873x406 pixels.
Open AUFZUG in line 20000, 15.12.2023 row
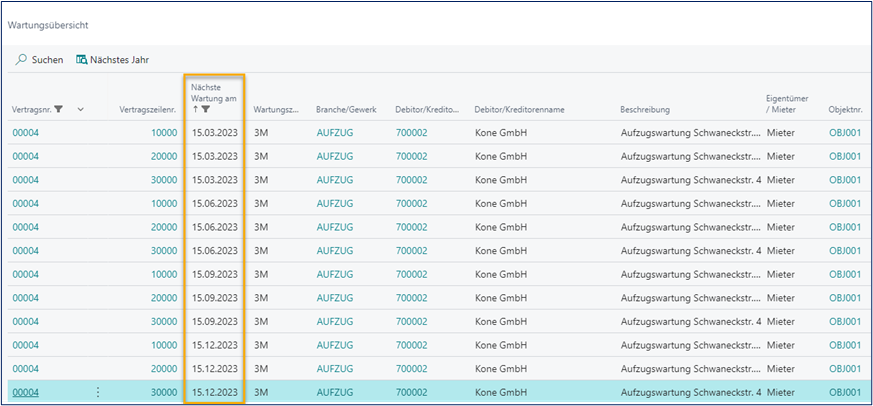[x=335, y=369]
